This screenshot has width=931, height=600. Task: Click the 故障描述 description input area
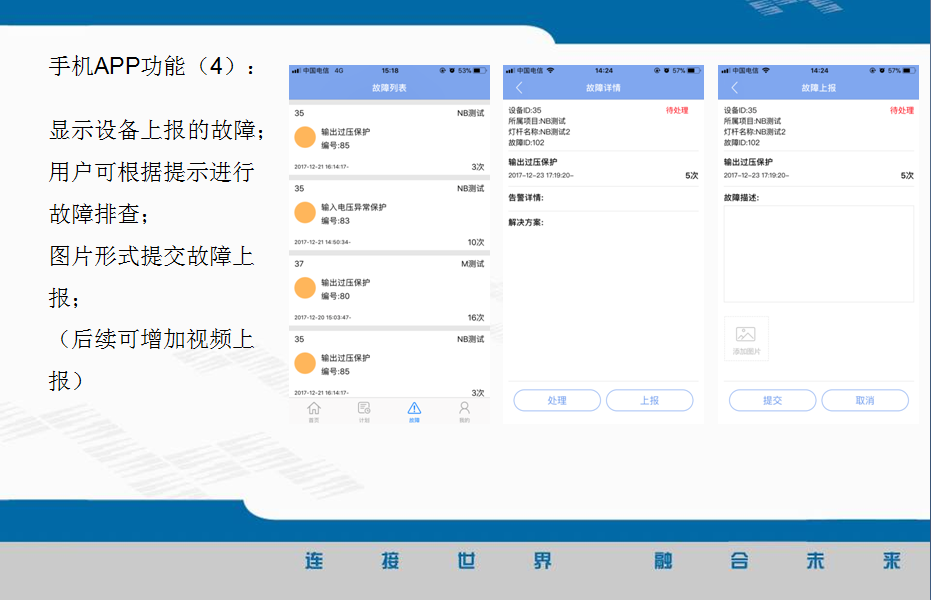click(x=818, y=254)
